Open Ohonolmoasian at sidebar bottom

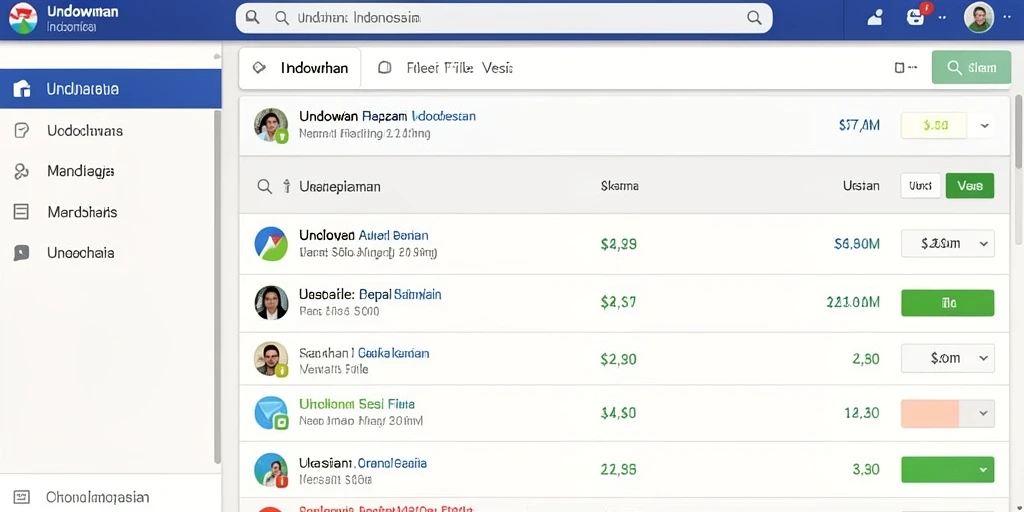[98, 498]
